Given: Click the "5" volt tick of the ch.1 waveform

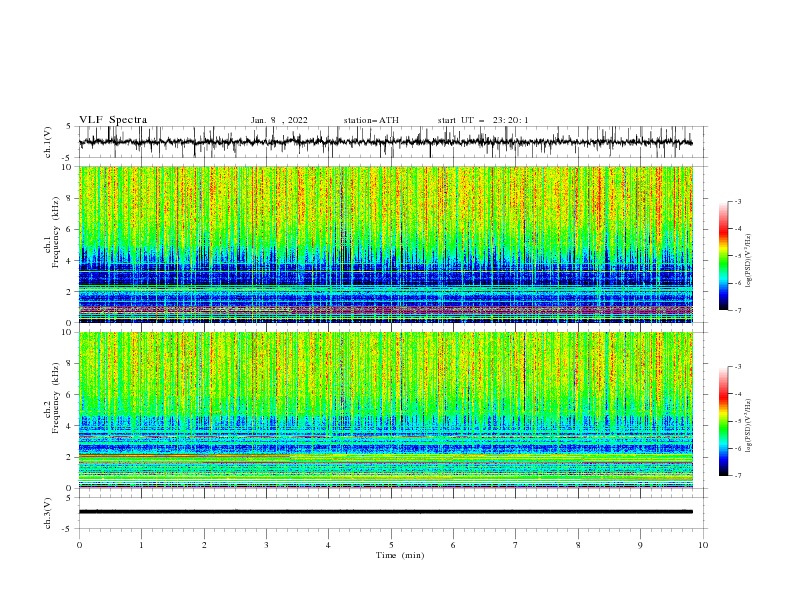Looking at the screenshot, I should point(69,127).
